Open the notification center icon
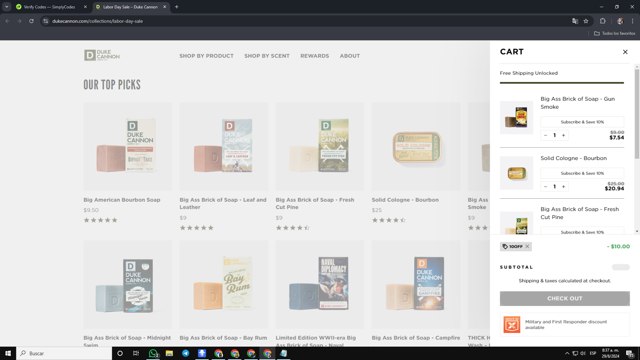 (x=630, y=353)
